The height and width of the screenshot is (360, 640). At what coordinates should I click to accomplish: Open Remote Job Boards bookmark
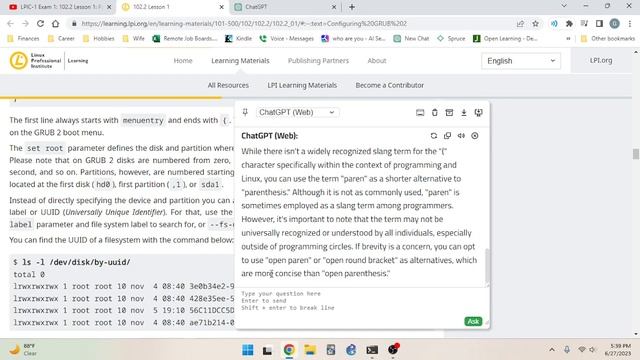click(185, 38)
